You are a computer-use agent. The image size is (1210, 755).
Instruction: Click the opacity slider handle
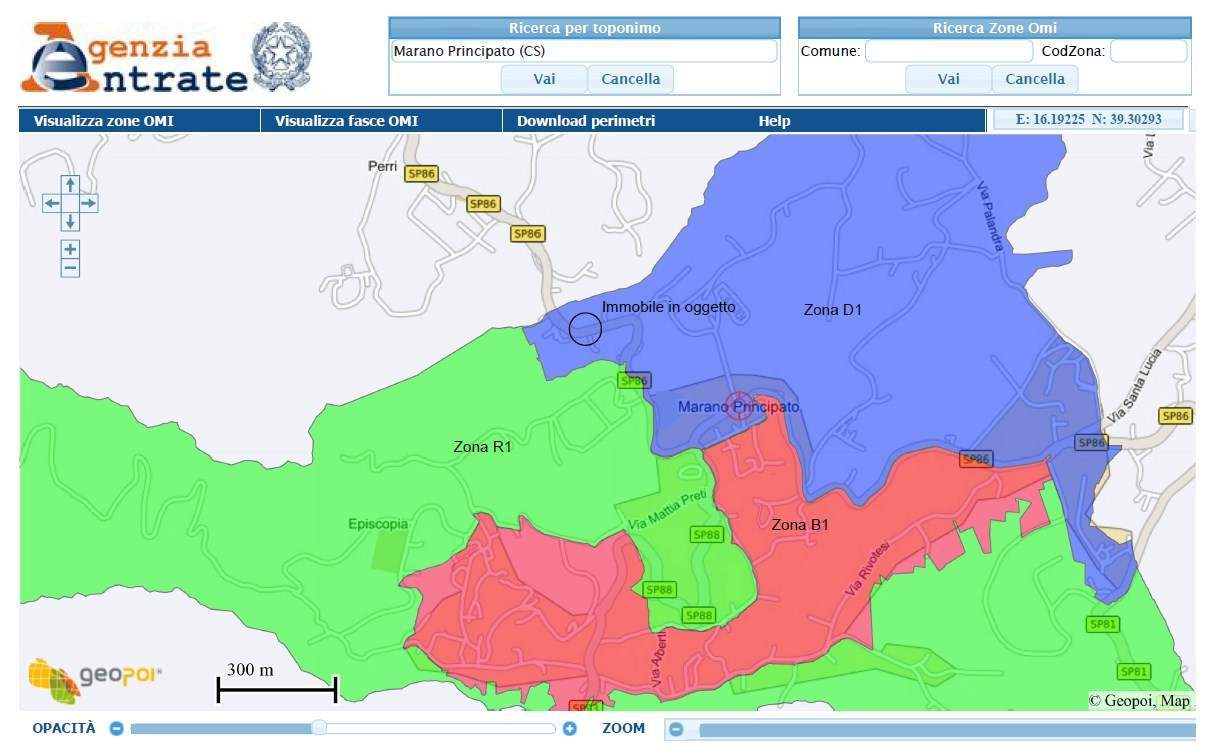coord(319,728)
